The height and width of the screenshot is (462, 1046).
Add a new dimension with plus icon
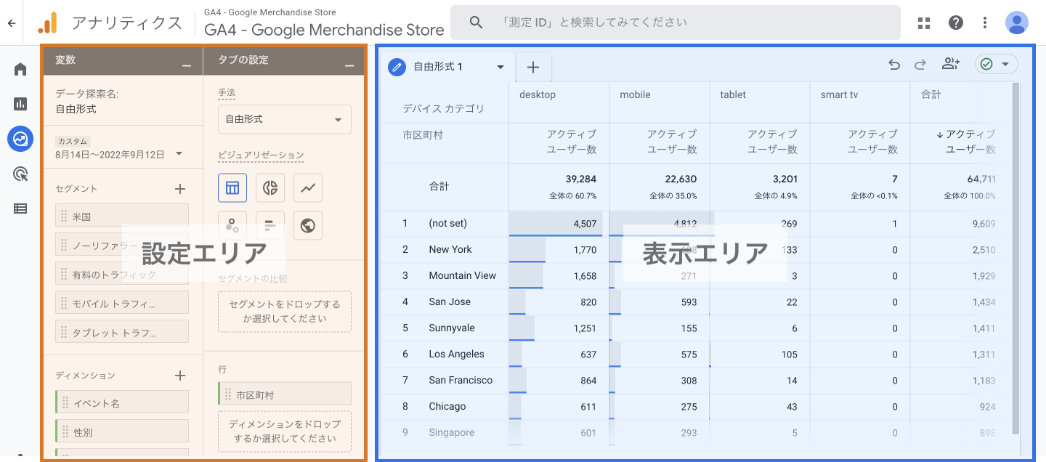tap(179, 375)
